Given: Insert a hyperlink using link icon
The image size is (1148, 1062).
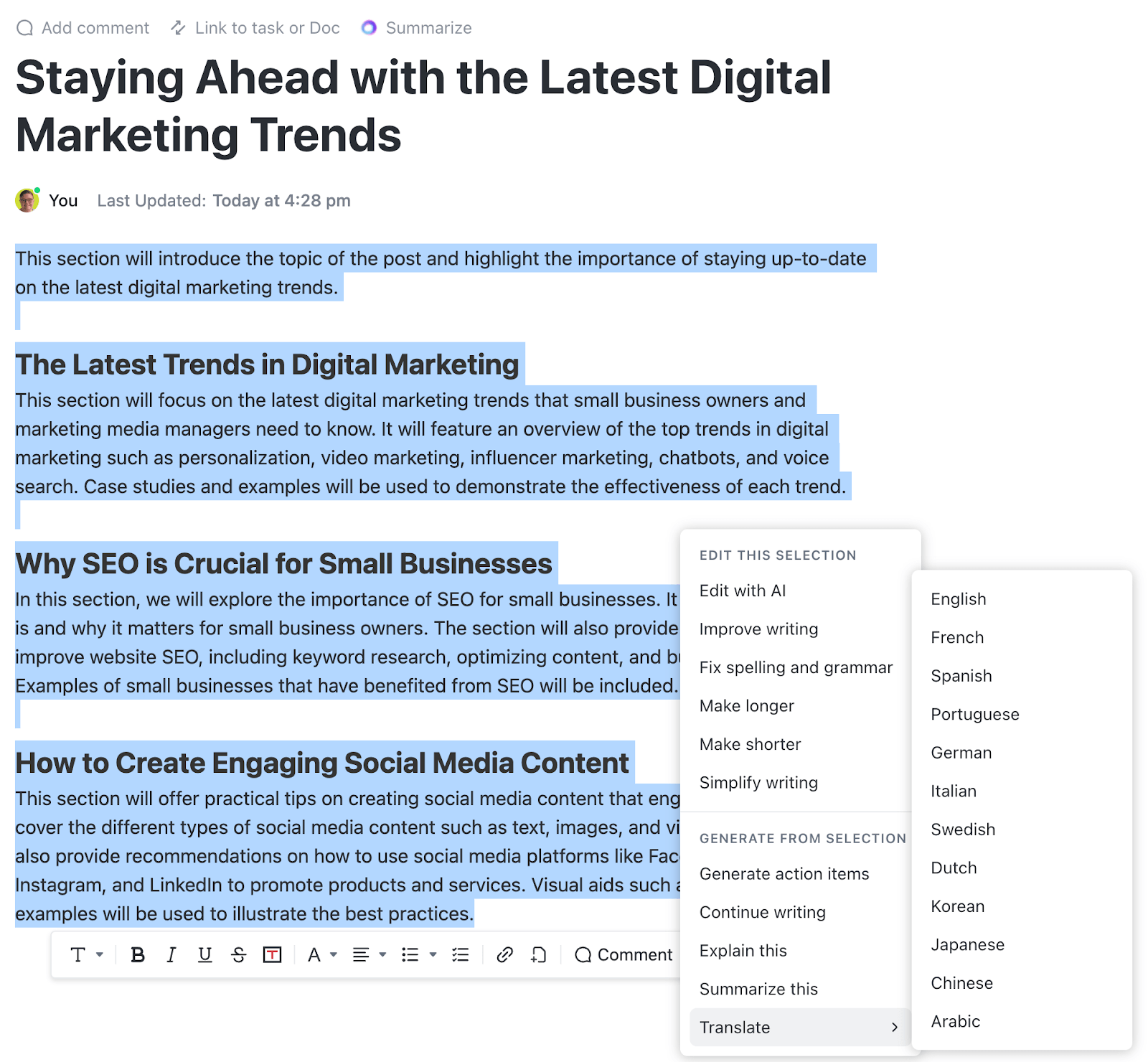Looking at the screenshot, I should 504,954.
